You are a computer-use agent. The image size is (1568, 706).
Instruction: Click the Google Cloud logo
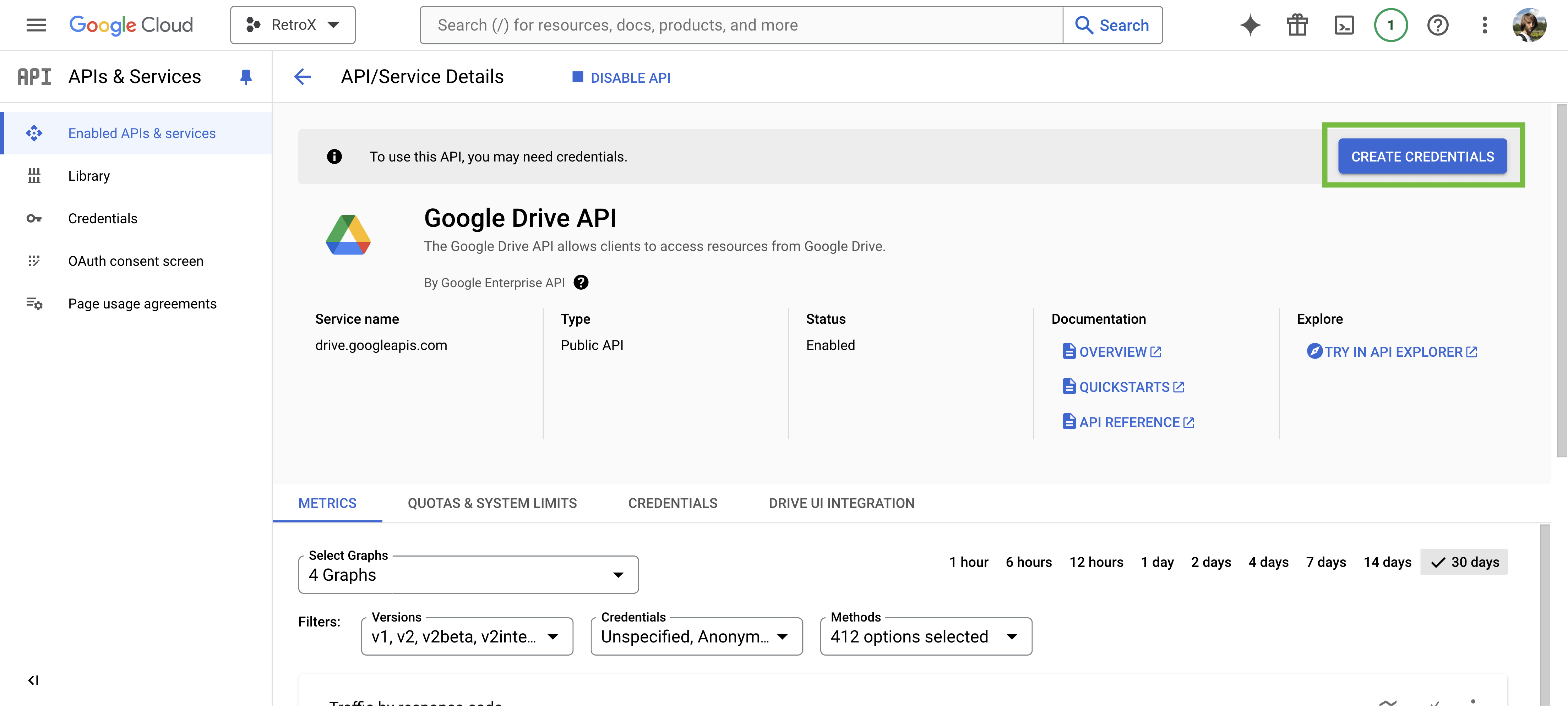[131, 25]
